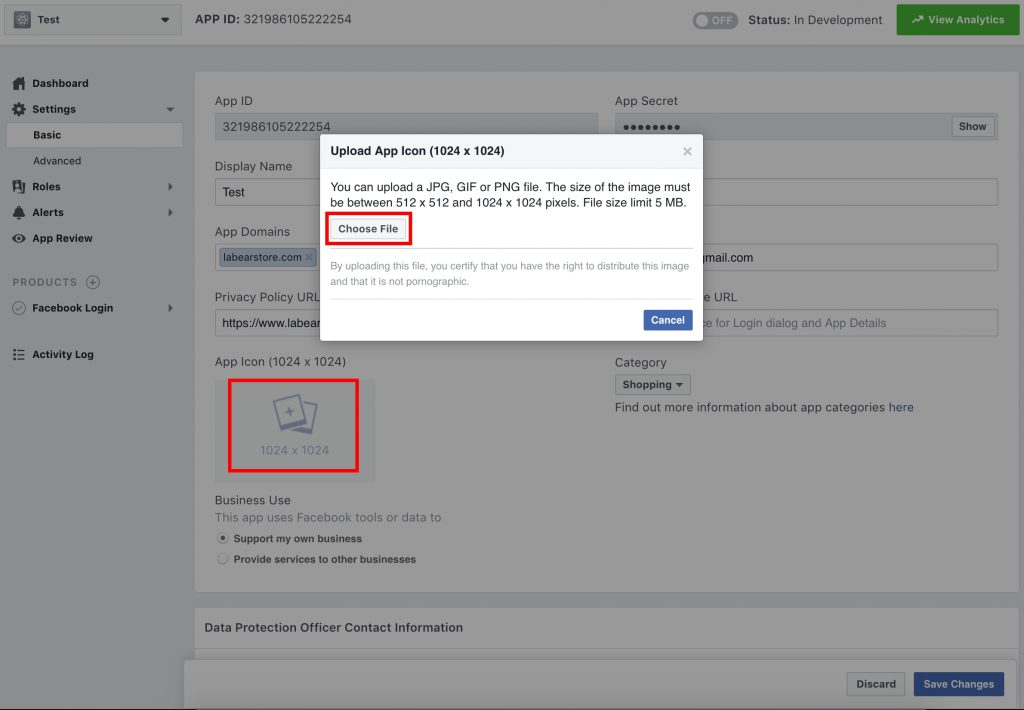Select Basic settings
The image size is (1024, 710).
click(x=95, y=135)
